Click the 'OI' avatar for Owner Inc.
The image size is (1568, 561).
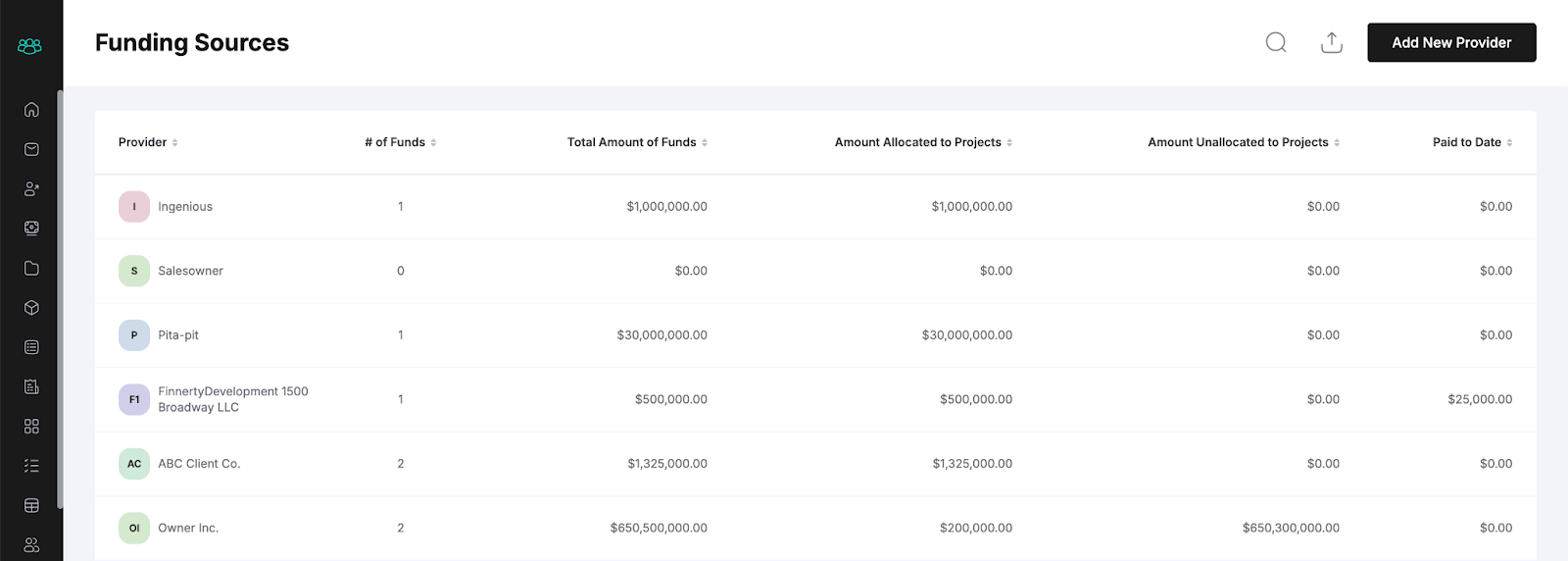point(134,528)
